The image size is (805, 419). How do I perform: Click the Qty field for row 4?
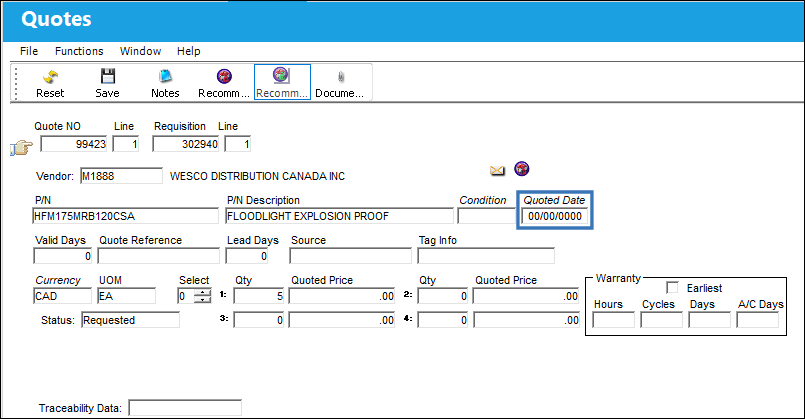click(443, 320)
